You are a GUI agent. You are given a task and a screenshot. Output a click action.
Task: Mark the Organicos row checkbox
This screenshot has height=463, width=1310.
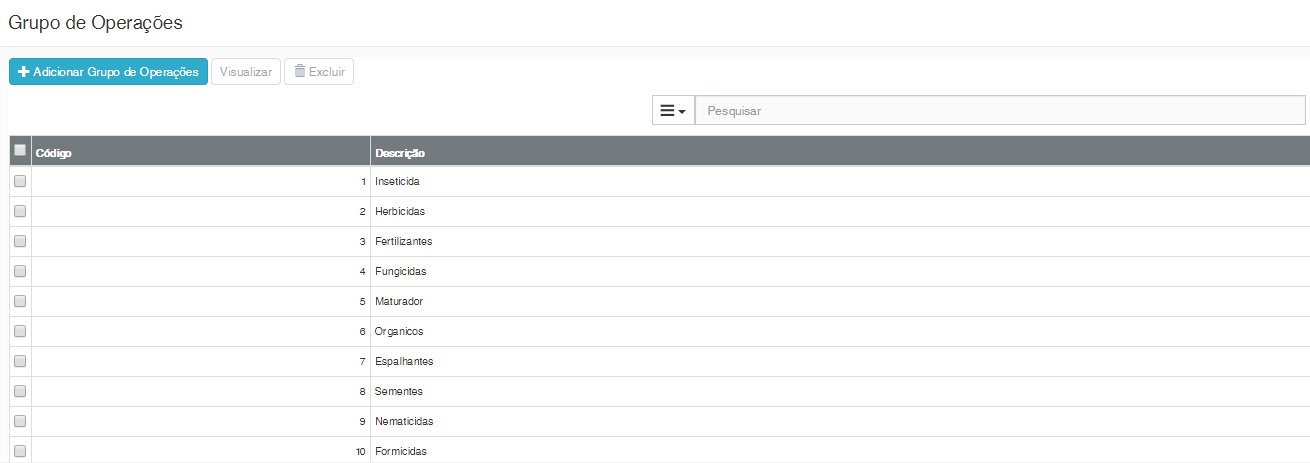coord(20,332)
